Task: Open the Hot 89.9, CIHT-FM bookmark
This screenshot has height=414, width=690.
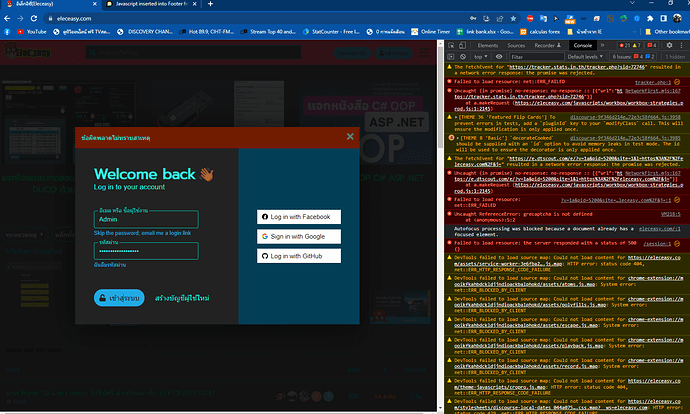Action: click(207, 32)
